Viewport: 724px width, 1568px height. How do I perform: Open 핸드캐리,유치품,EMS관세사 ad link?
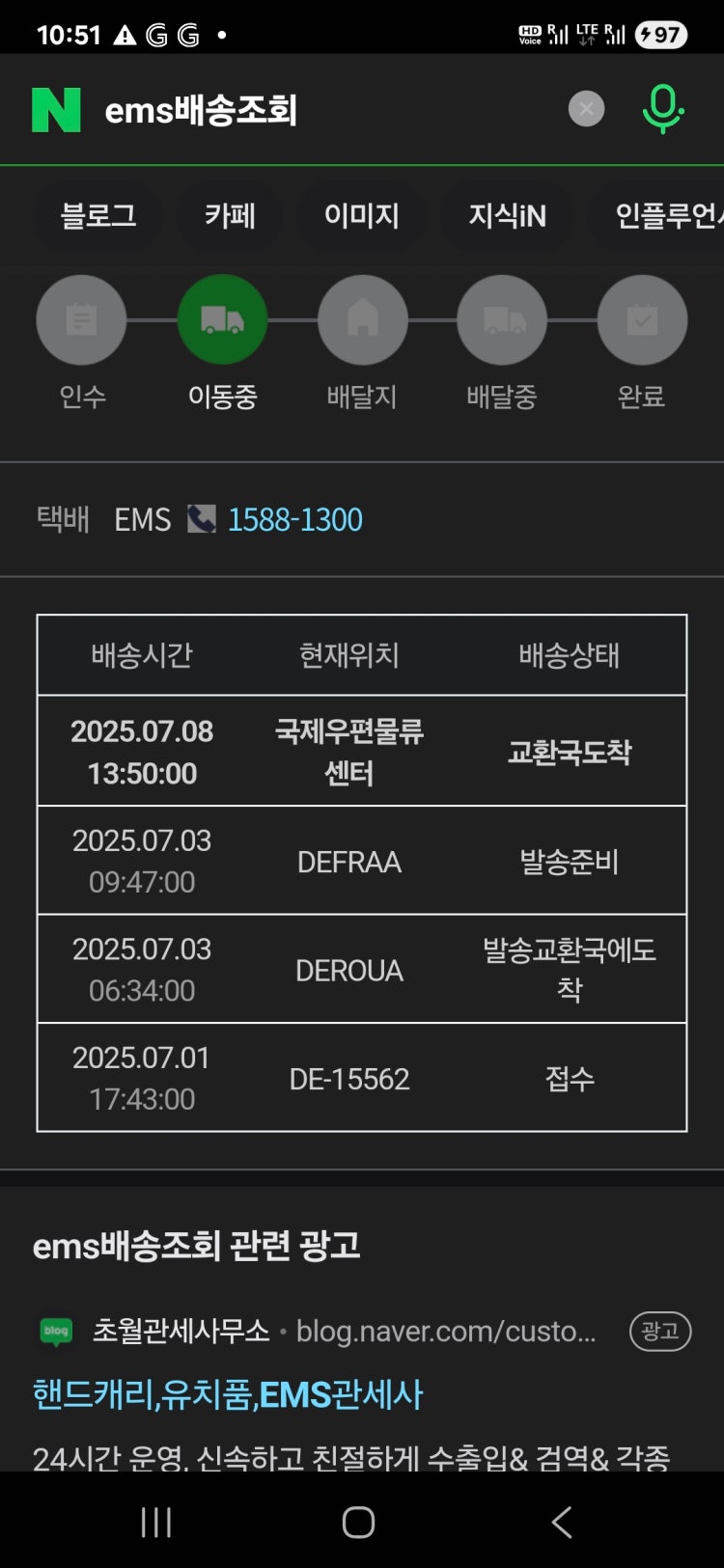click(x=228, y=1394)
